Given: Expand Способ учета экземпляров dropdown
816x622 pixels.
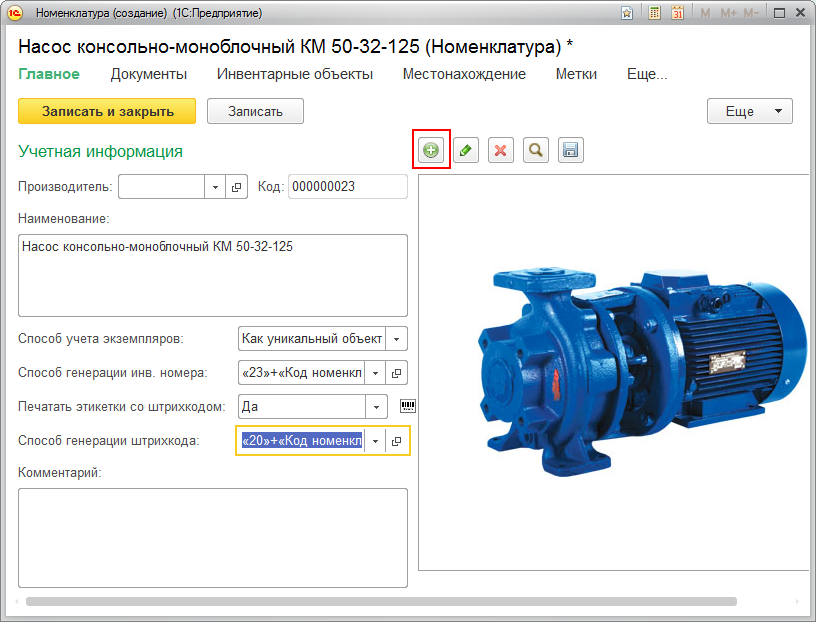Looking at the screenshot, I should [397, 339].
